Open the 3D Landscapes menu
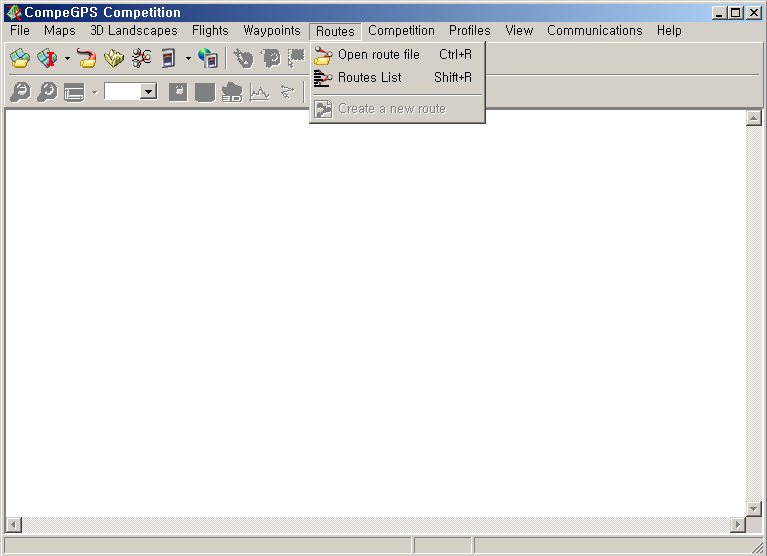Image resolution: width=767 pixels, height=556 pixels. 134,31
